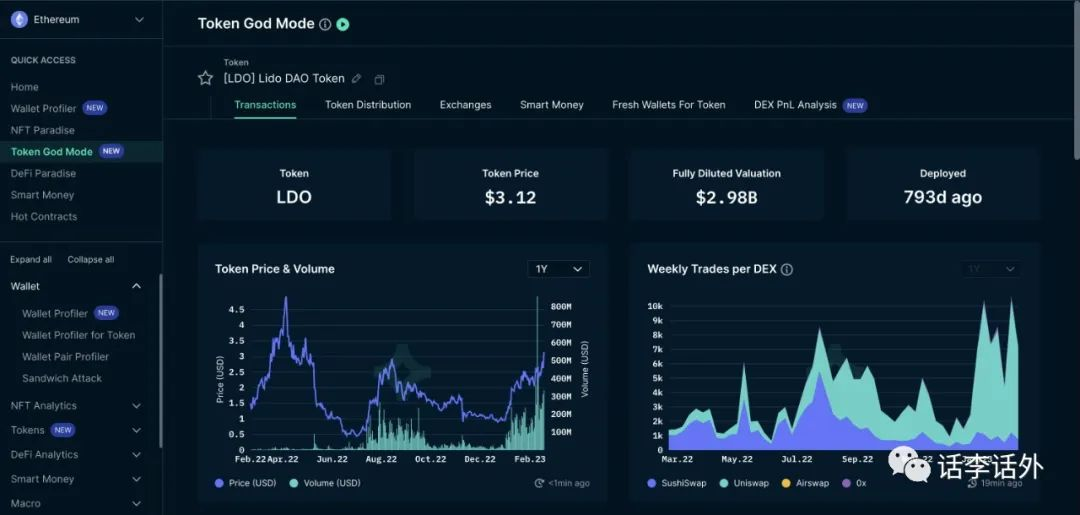This screenshot has width=1080, height=515.
Task: Click the Fully Diluted Valuation $2.98B card
Action: [727, 186]
